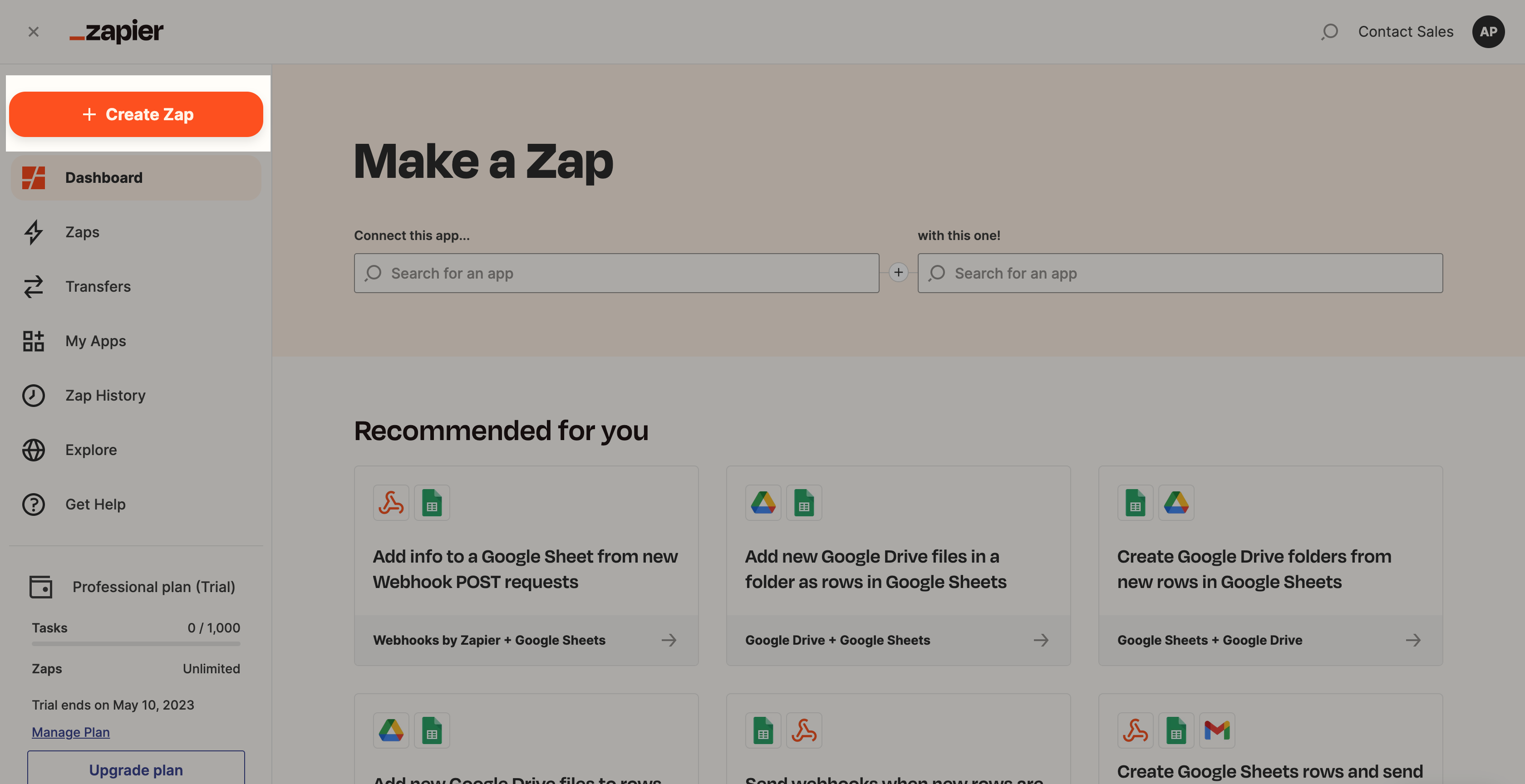Open 'Create Google Drive folders from new rows' card

[x=1270, y=566]
